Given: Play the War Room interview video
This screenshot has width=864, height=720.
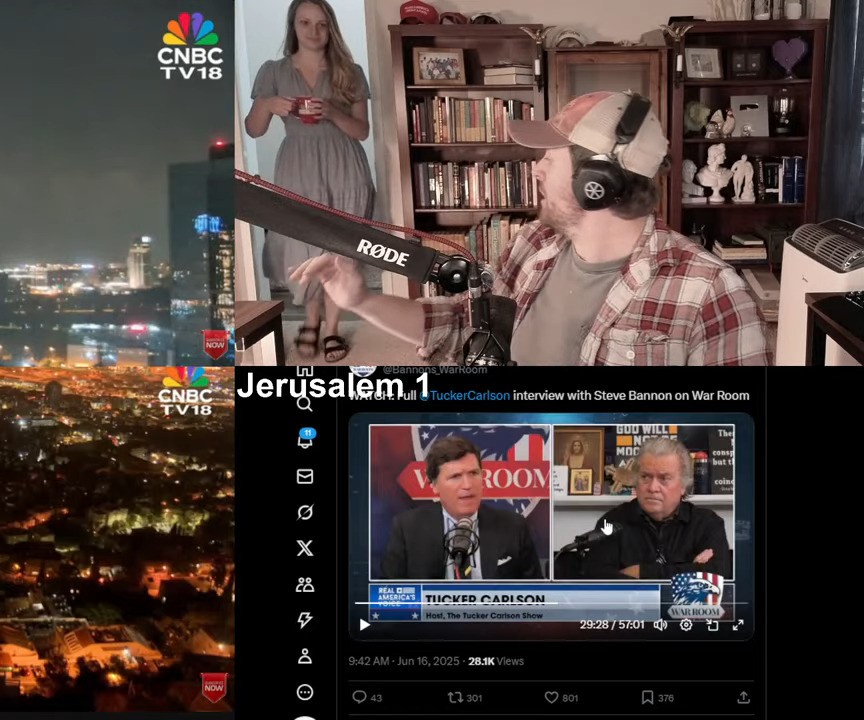Looking at the screenshot, I should (364, 625).
